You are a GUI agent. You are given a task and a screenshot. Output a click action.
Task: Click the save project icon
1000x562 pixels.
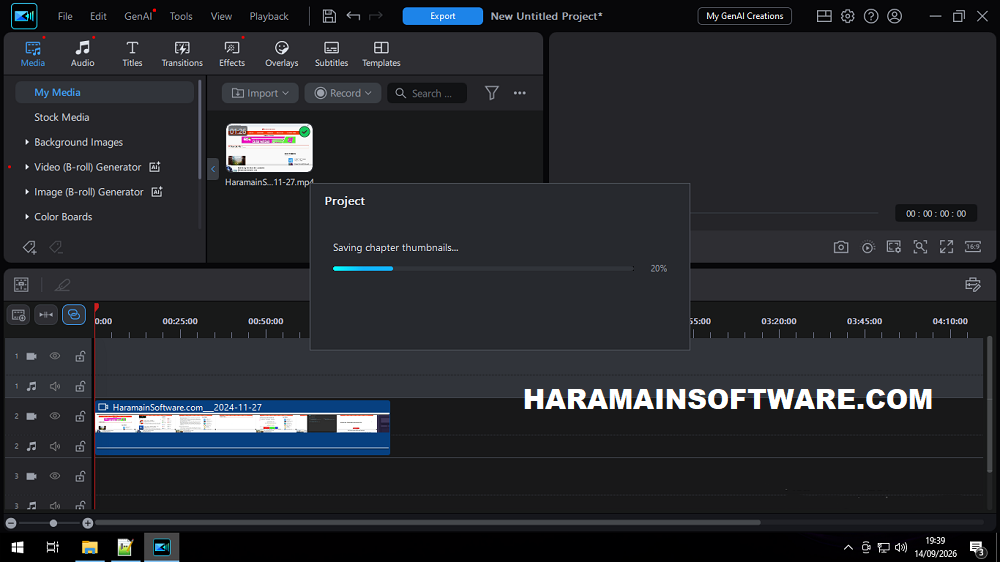329,16
